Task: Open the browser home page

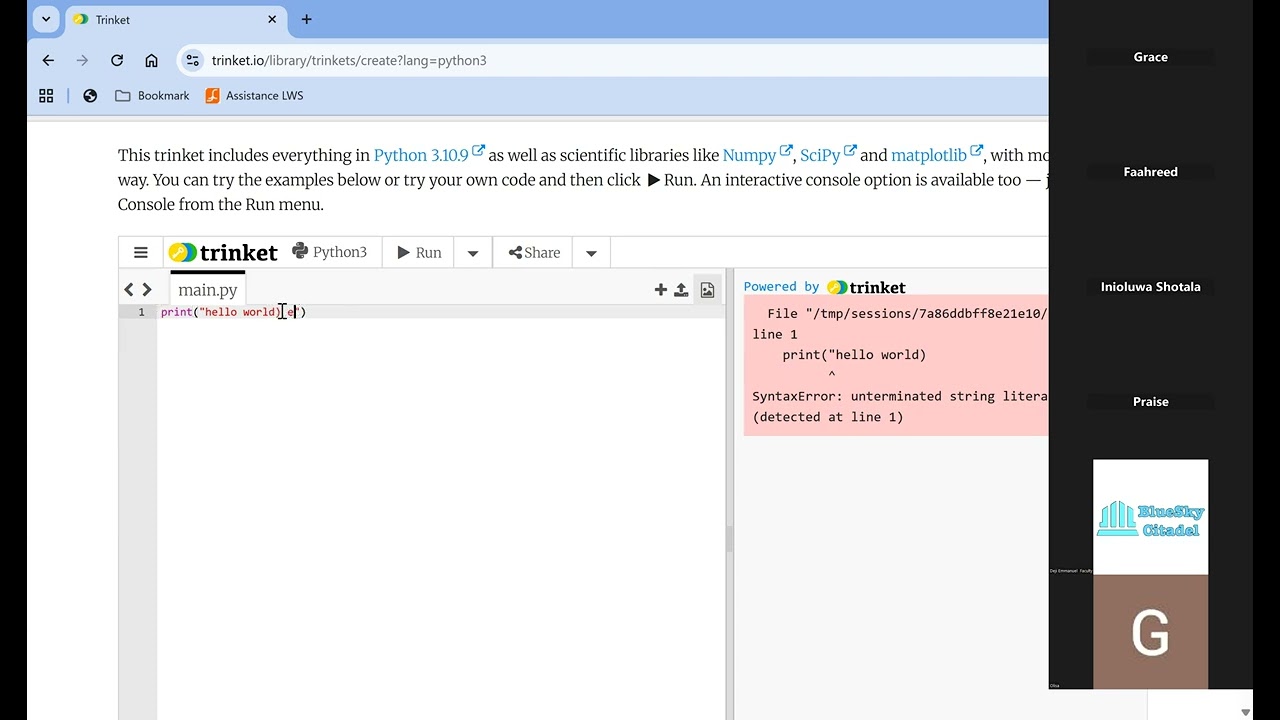Action: [151, 60]
